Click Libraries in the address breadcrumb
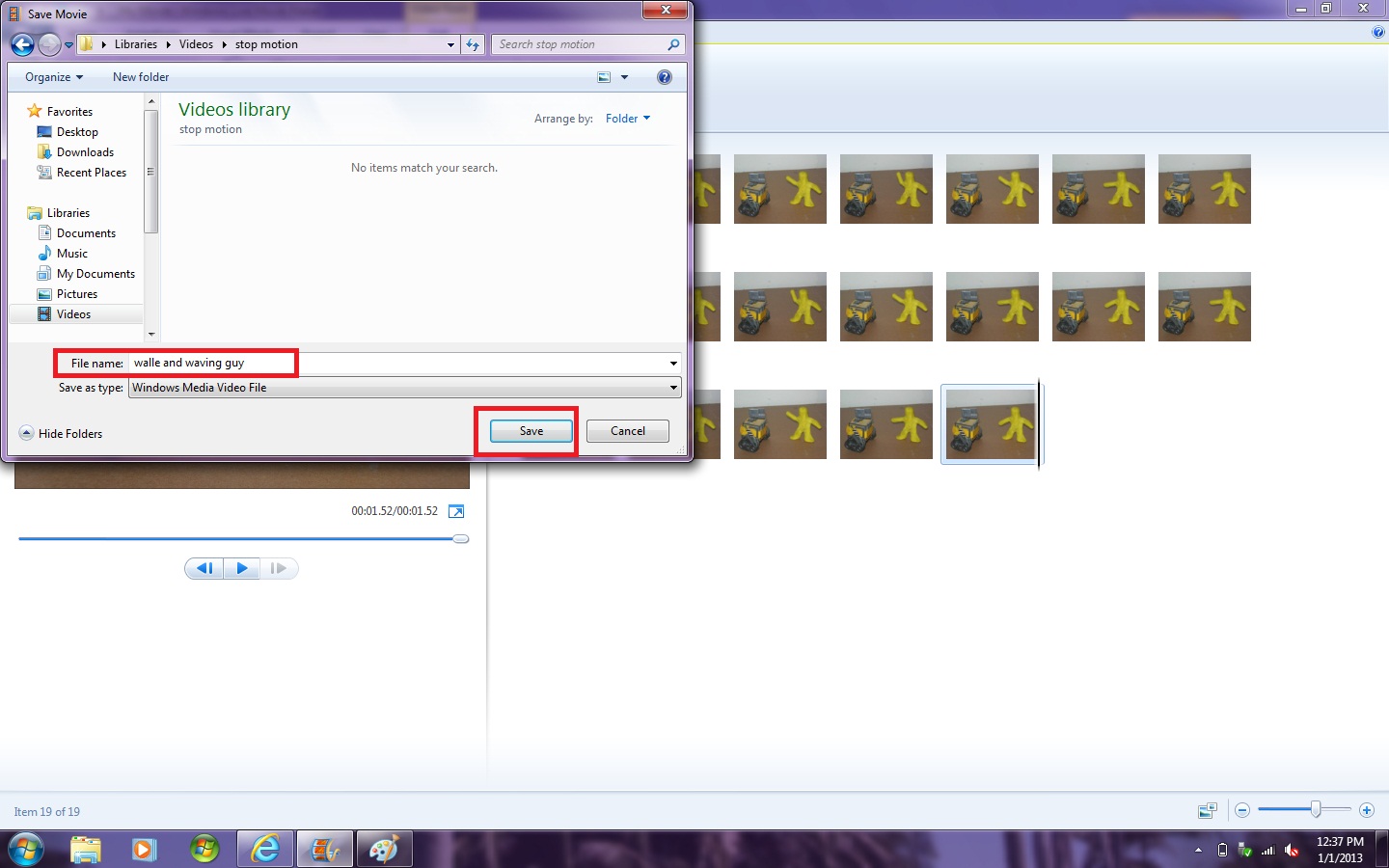Screen dimensions: 1389x868 (136, 44)
